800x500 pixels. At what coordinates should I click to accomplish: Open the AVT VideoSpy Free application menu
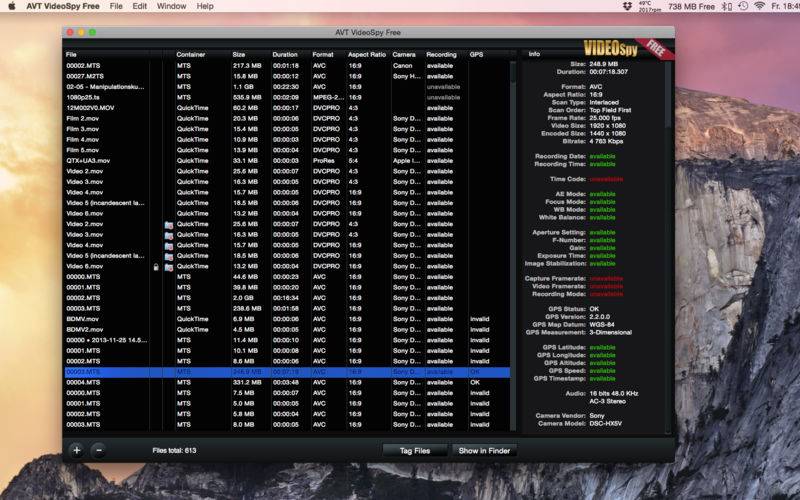pos(63,6)
